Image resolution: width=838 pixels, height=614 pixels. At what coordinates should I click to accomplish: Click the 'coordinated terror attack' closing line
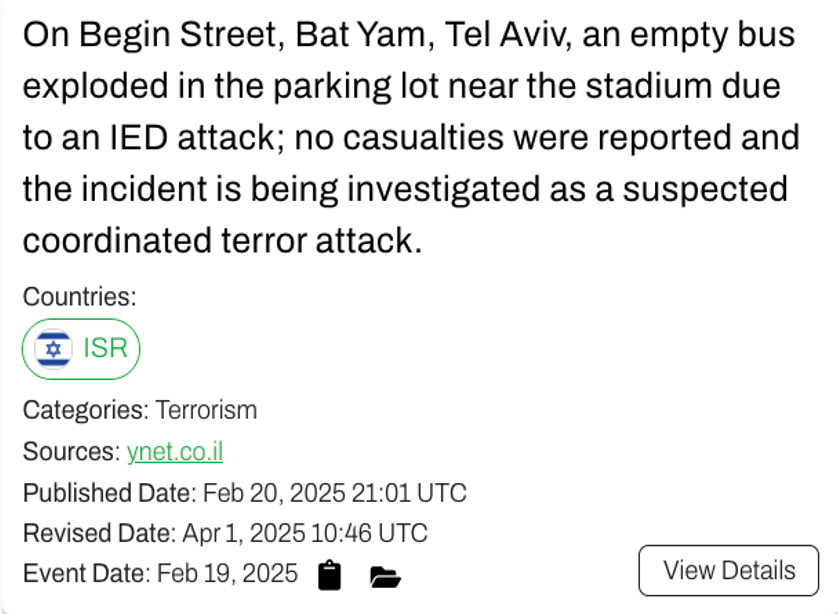218,240
